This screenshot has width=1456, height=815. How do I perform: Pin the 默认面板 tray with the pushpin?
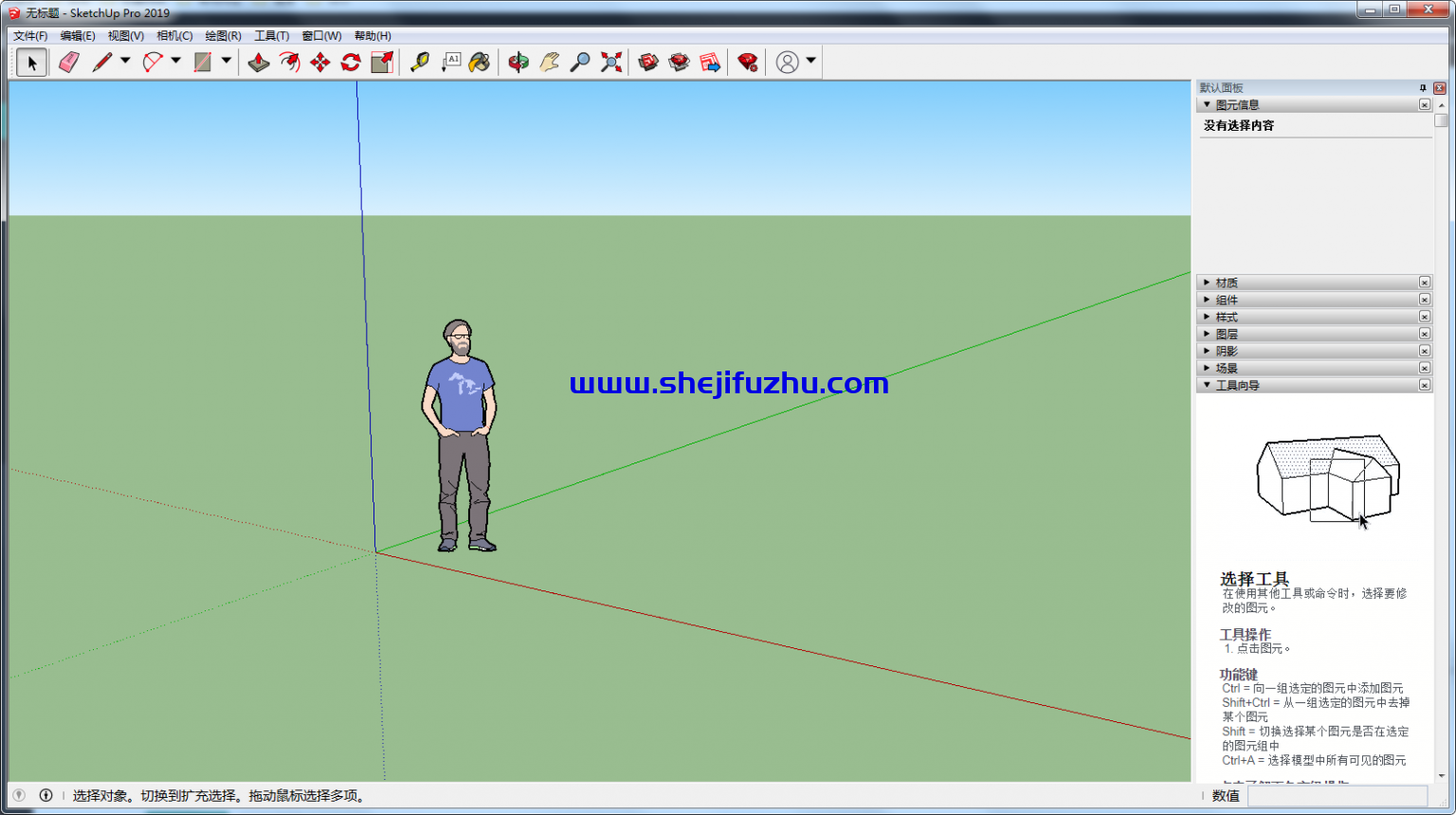pyautogui.click(x=1423, y=88)
